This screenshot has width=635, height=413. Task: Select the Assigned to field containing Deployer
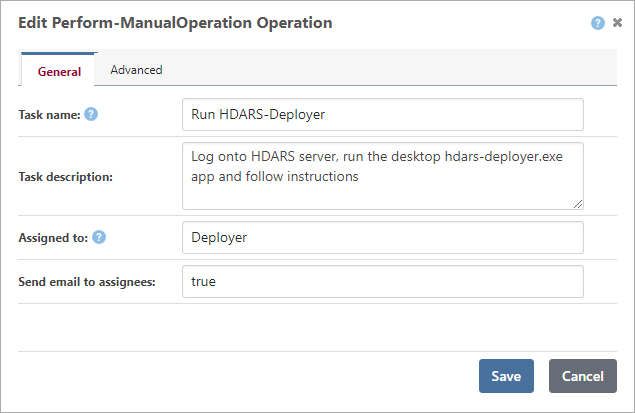[382, 238]
